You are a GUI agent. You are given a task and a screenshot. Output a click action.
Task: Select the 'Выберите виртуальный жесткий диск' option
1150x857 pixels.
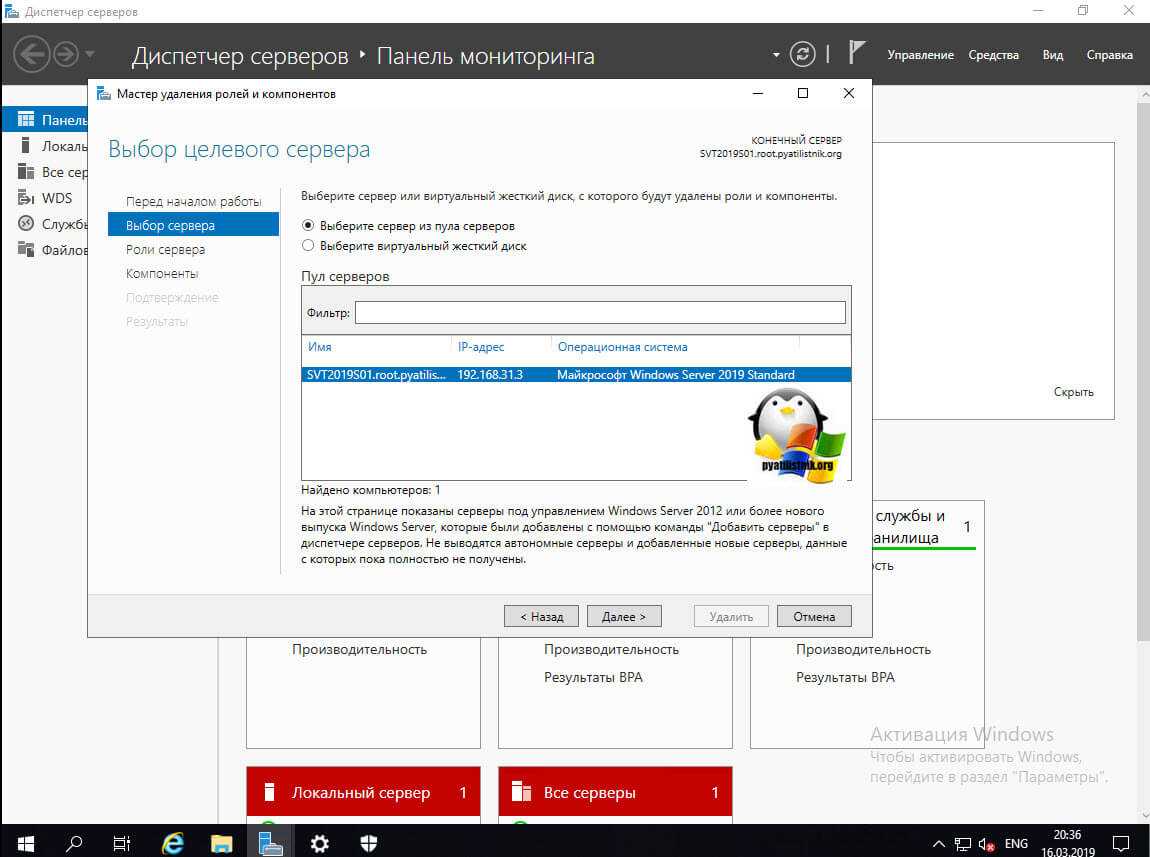(308, 246)
